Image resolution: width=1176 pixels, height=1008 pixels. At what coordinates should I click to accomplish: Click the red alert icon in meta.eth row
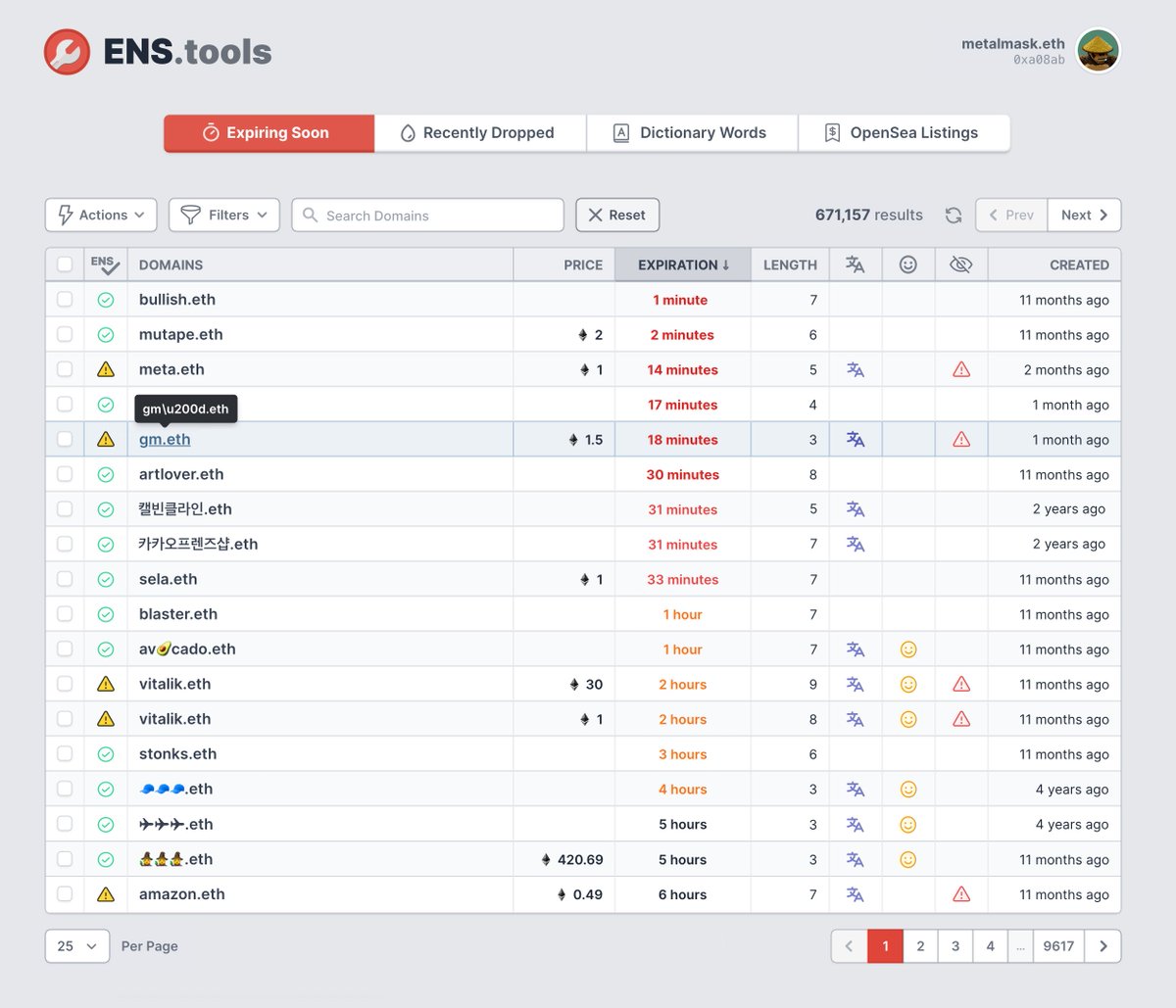[961, 369]
